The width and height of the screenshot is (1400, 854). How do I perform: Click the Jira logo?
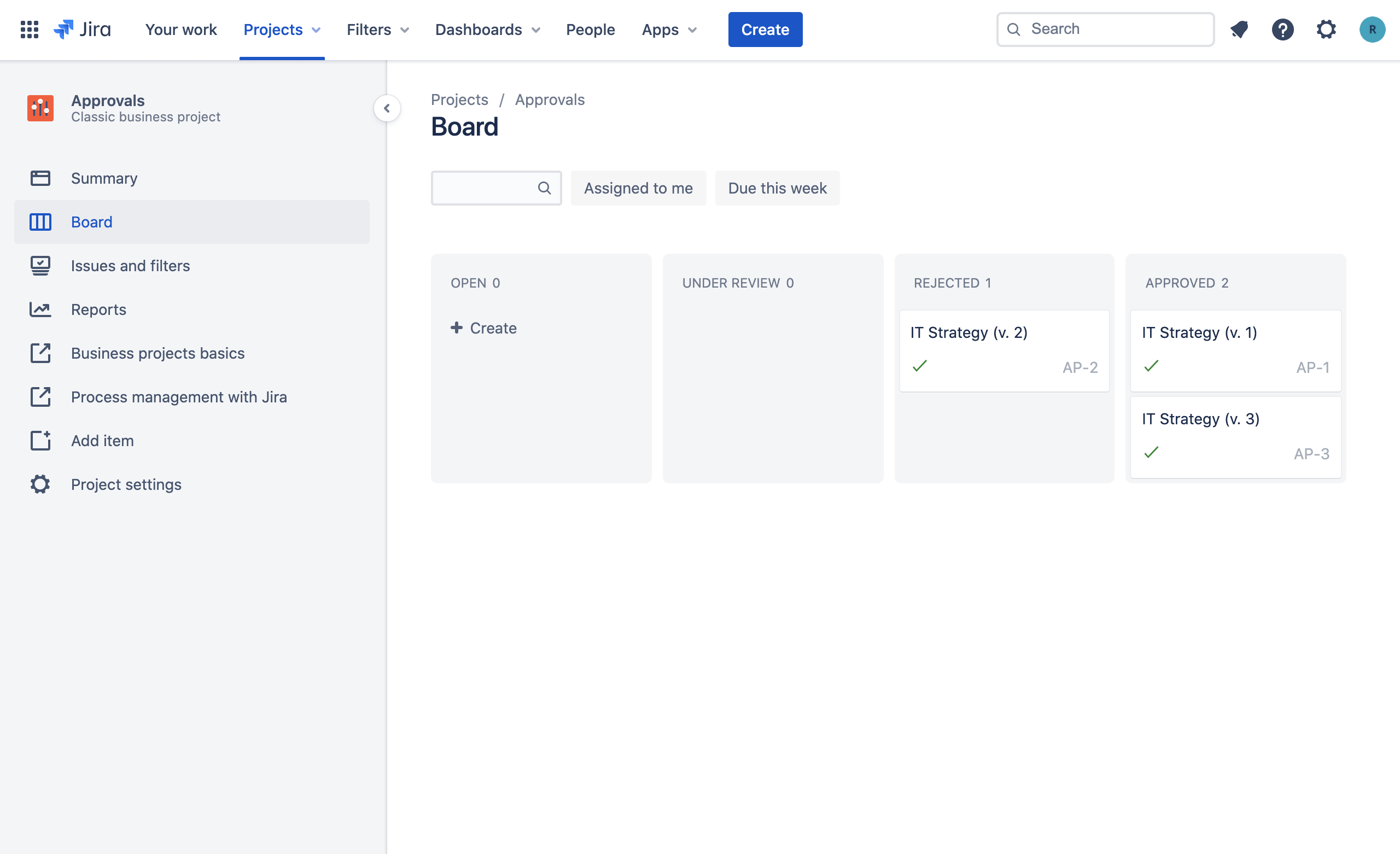(x=83, y=30)
